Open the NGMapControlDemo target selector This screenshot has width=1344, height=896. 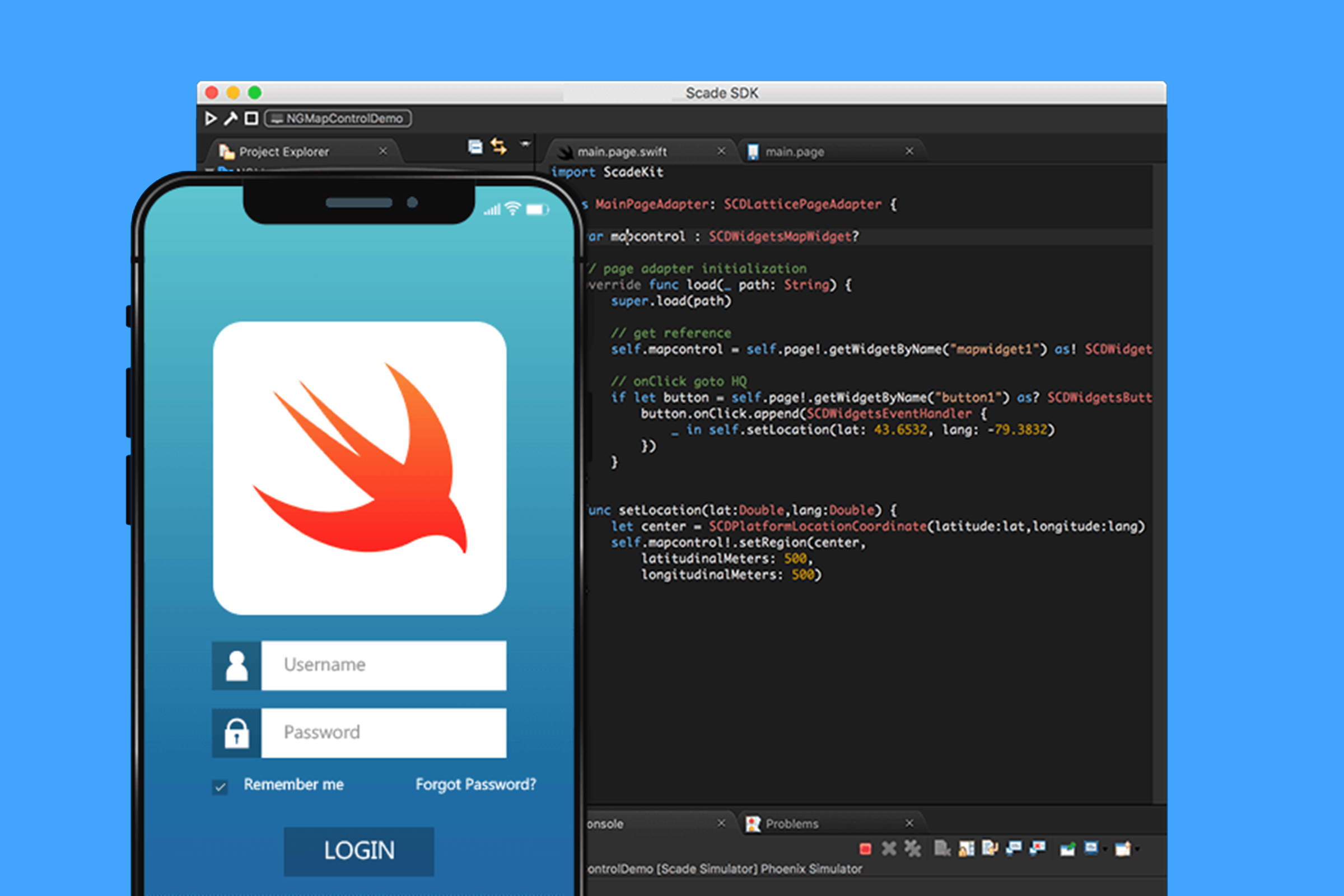pos(338,118)
